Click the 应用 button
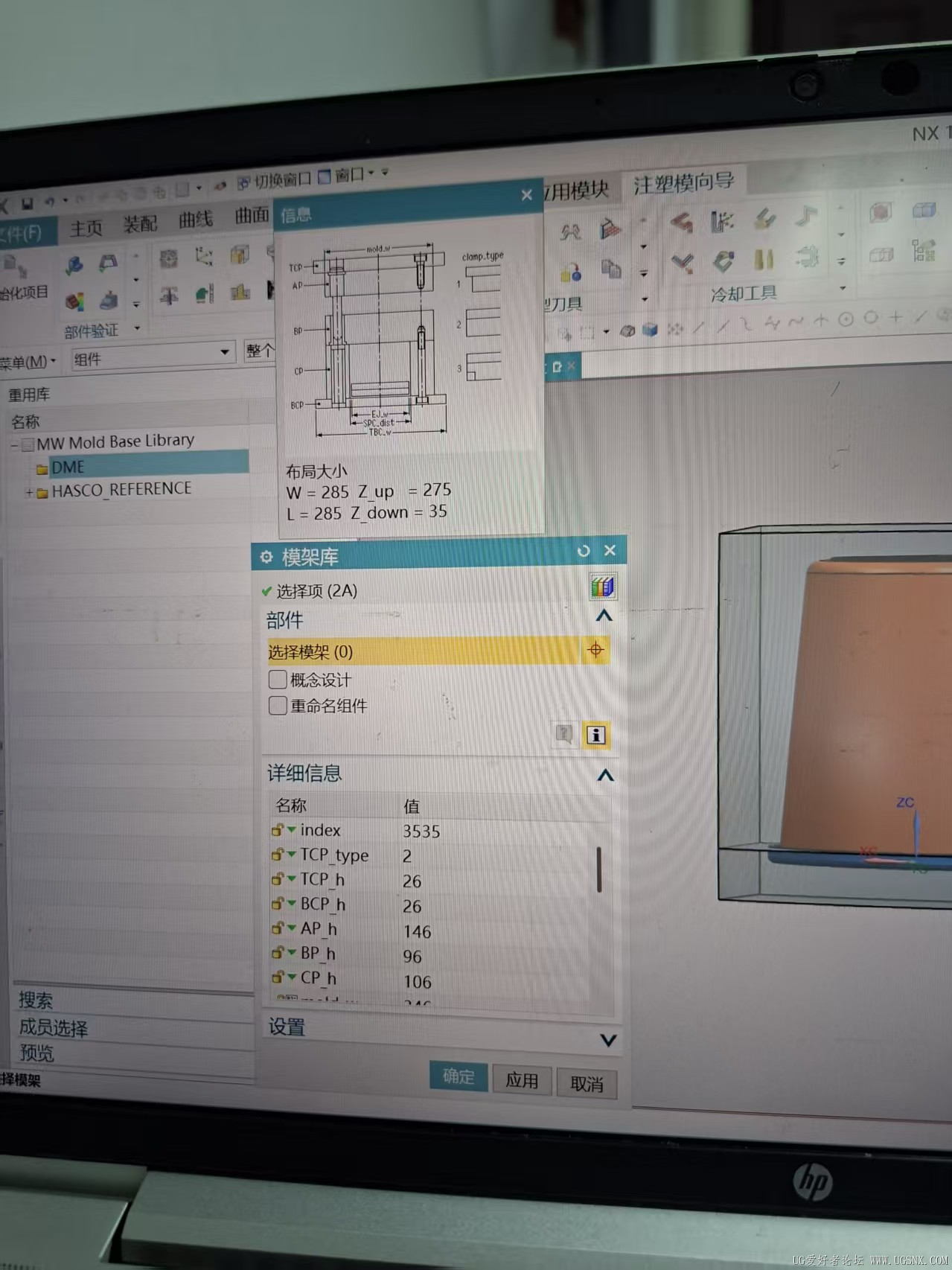Image resolution: width=952 pixels, height=1270 pixels. [522, 1080]
